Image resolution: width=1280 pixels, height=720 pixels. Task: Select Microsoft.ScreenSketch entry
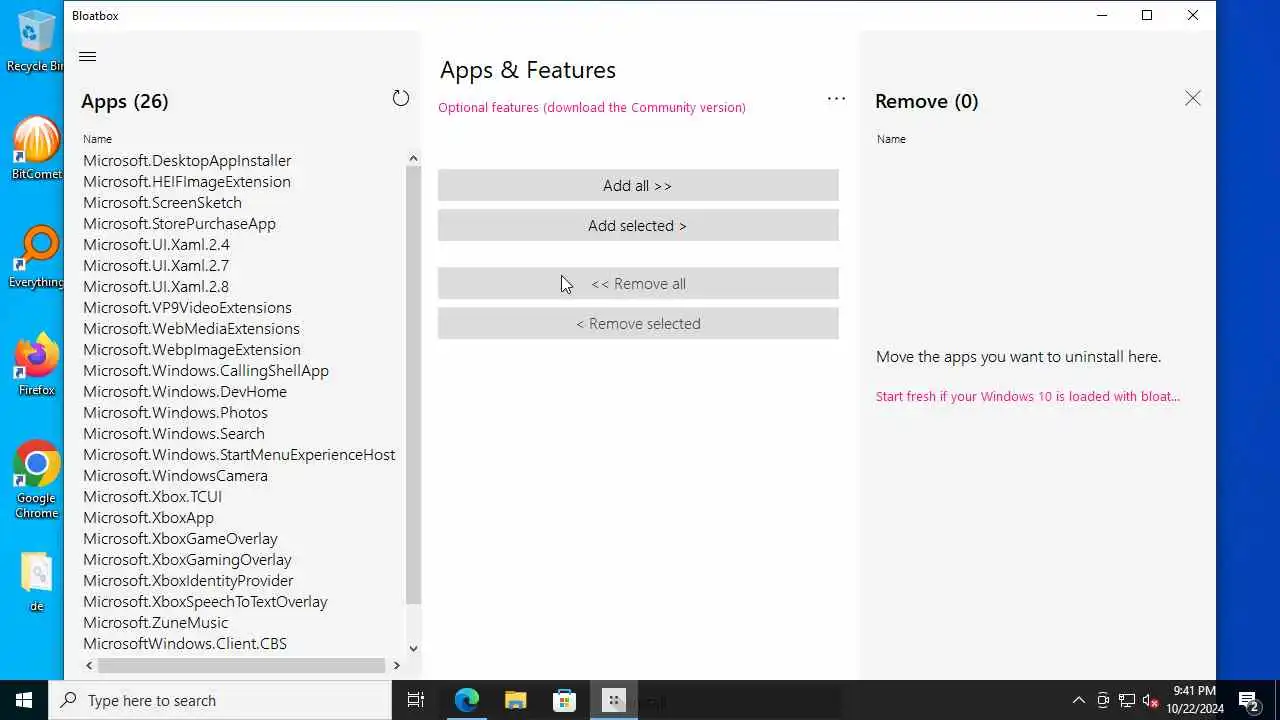click(162, 202)
